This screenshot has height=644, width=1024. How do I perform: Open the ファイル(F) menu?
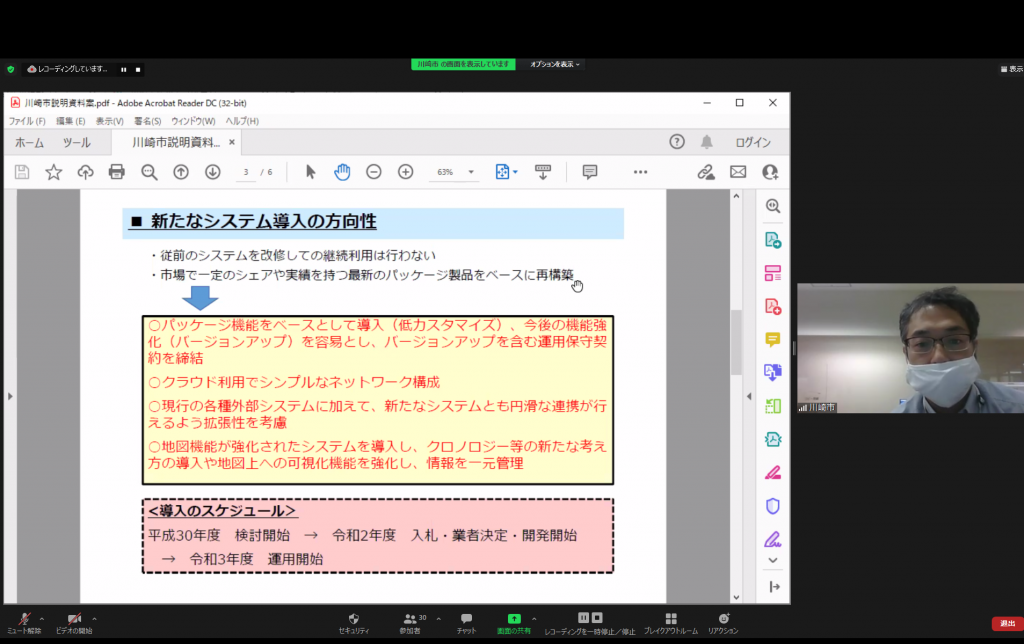pos(27,121)
